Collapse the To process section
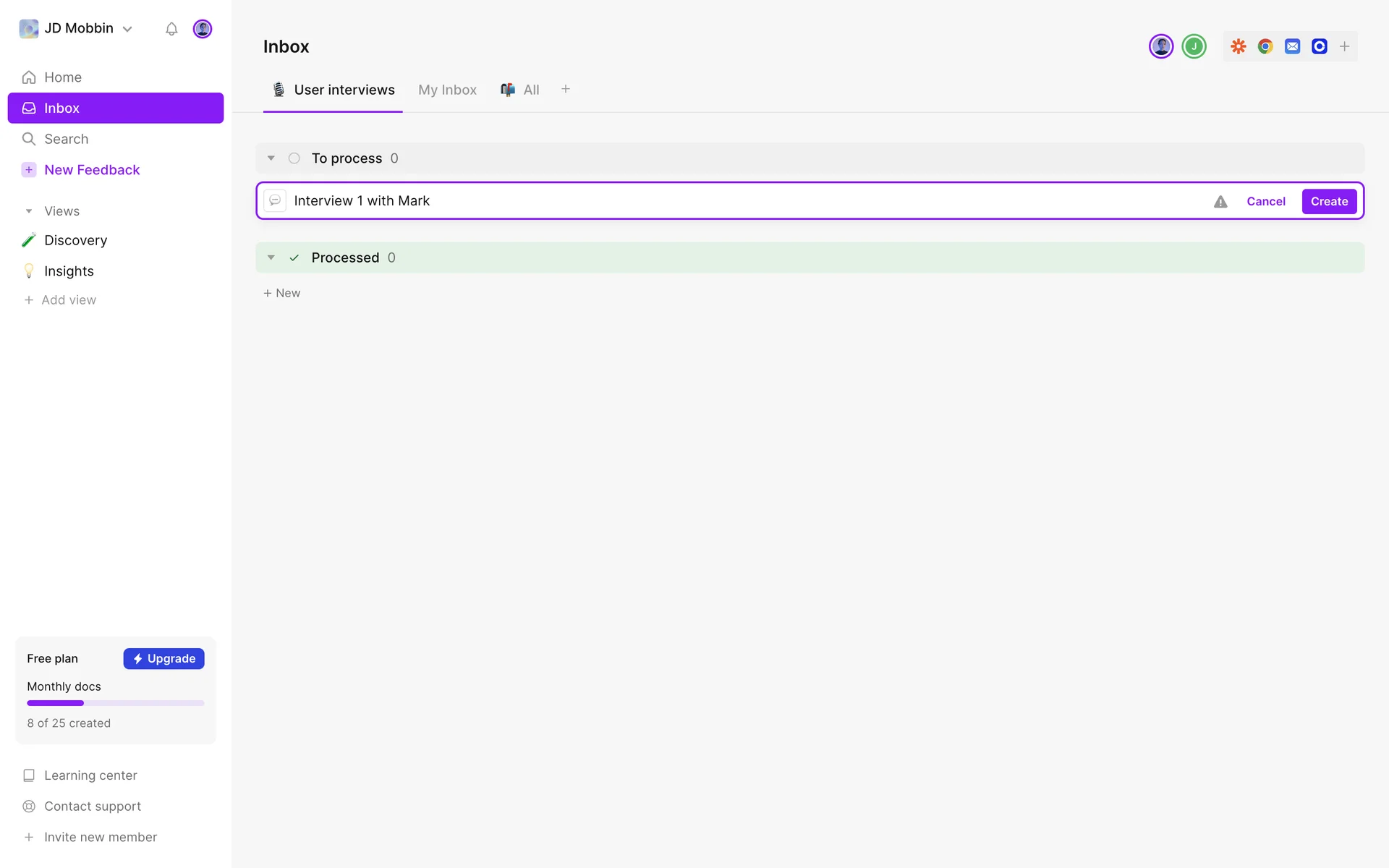 [x=271, y=158]
